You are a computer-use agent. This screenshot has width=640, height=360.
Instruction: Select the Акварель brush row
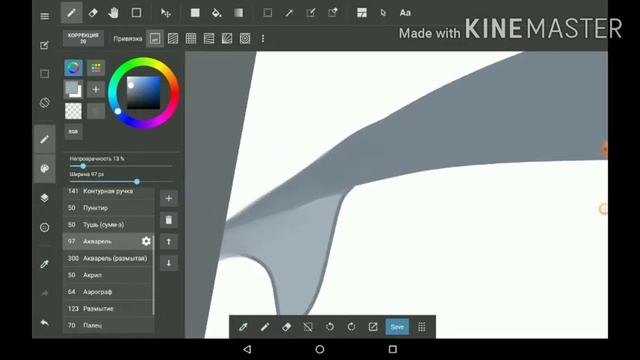[108, 241]
